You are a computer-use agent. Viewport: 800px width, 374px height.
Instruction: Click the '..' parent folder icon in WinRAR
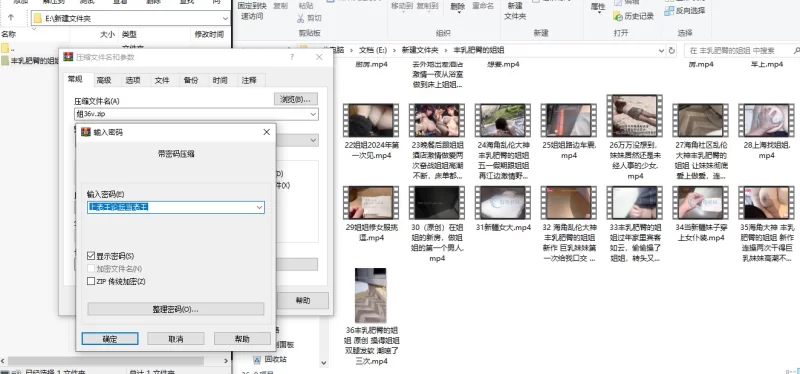click(x=5, y=48)
